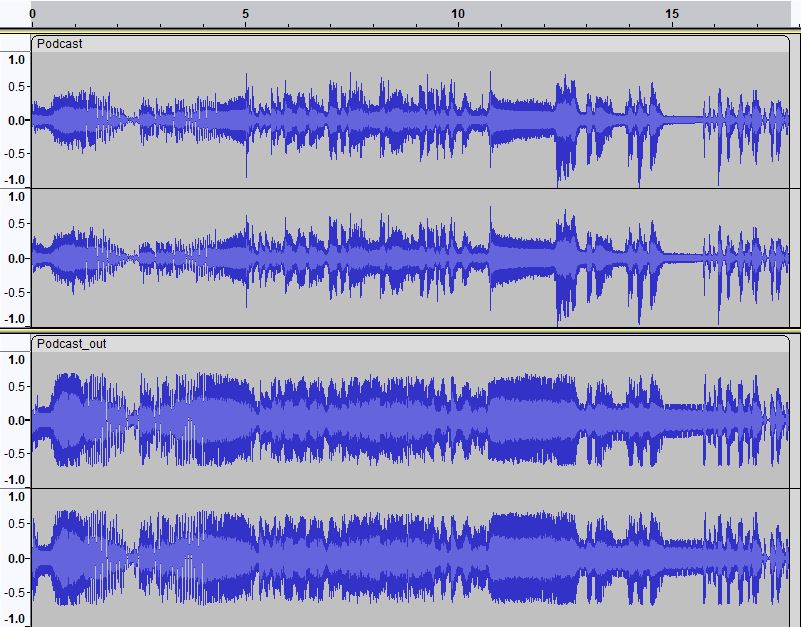The image size is (801, 627).
Task: Select the Podcast clip title bar
Action: (x=410, y=44)
